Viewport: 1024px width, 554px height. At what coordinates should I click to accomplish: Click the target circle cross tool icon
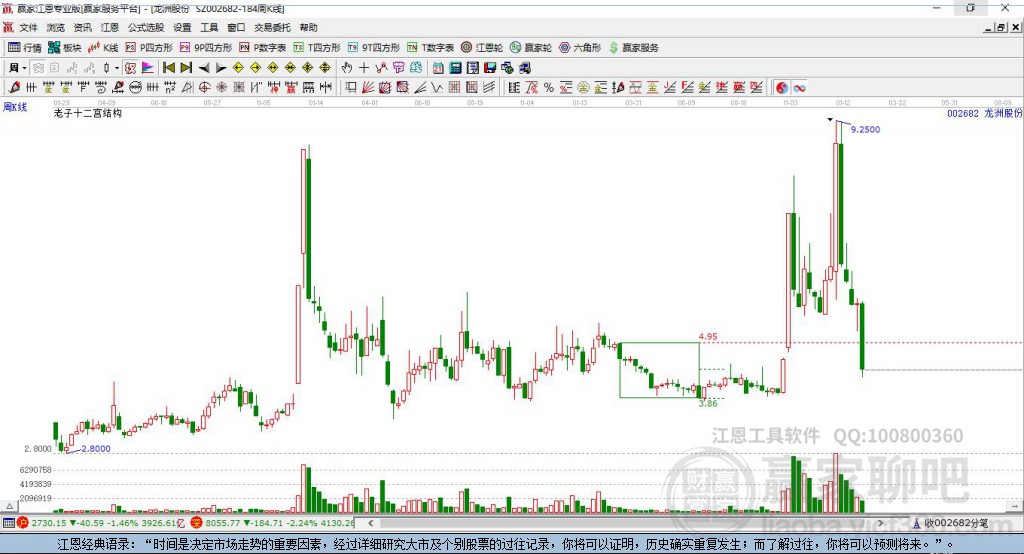tap(205, 88)
